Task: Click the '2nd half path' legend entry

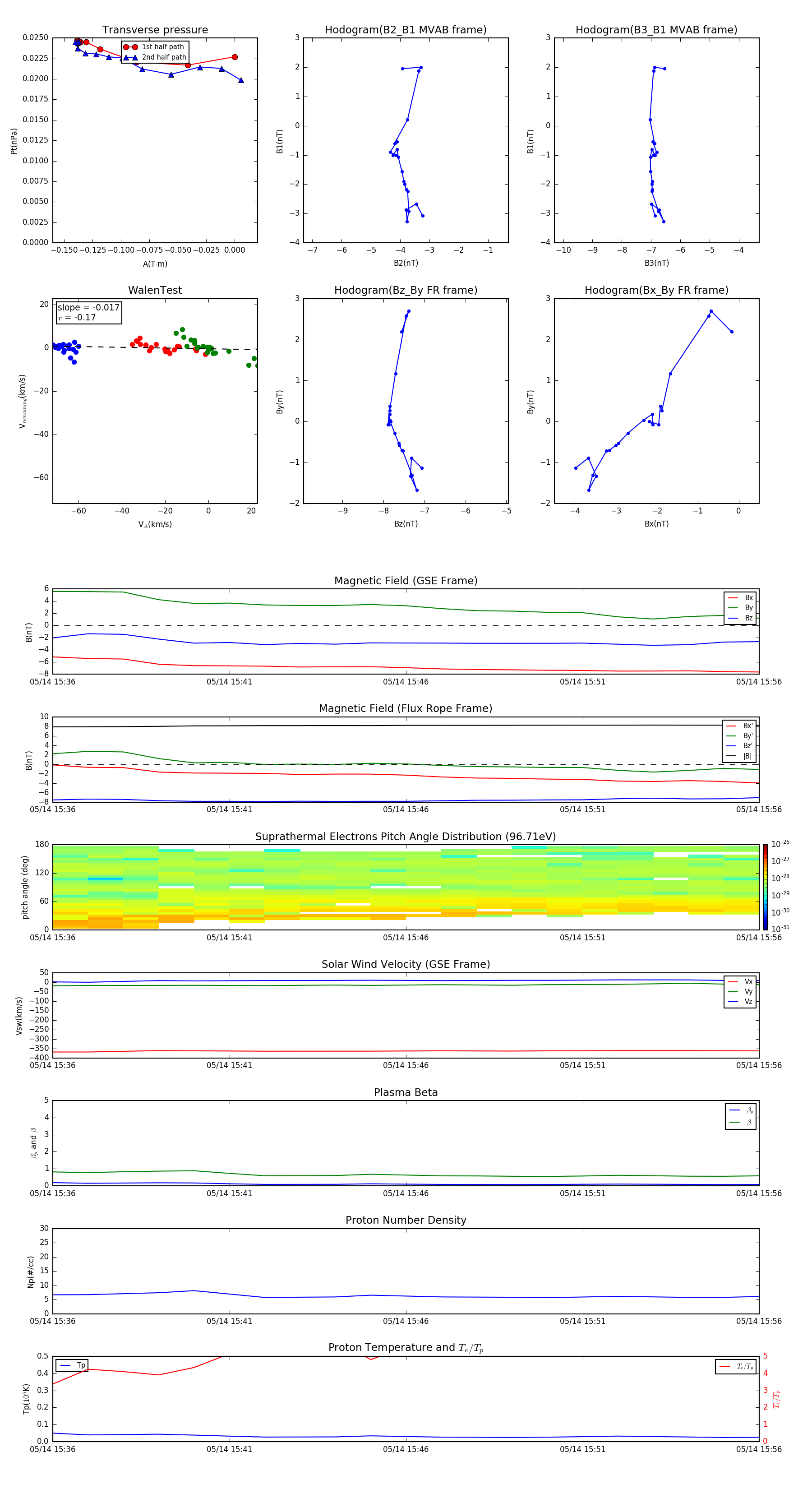Action: pyautogui.click(x=156, y=57)
